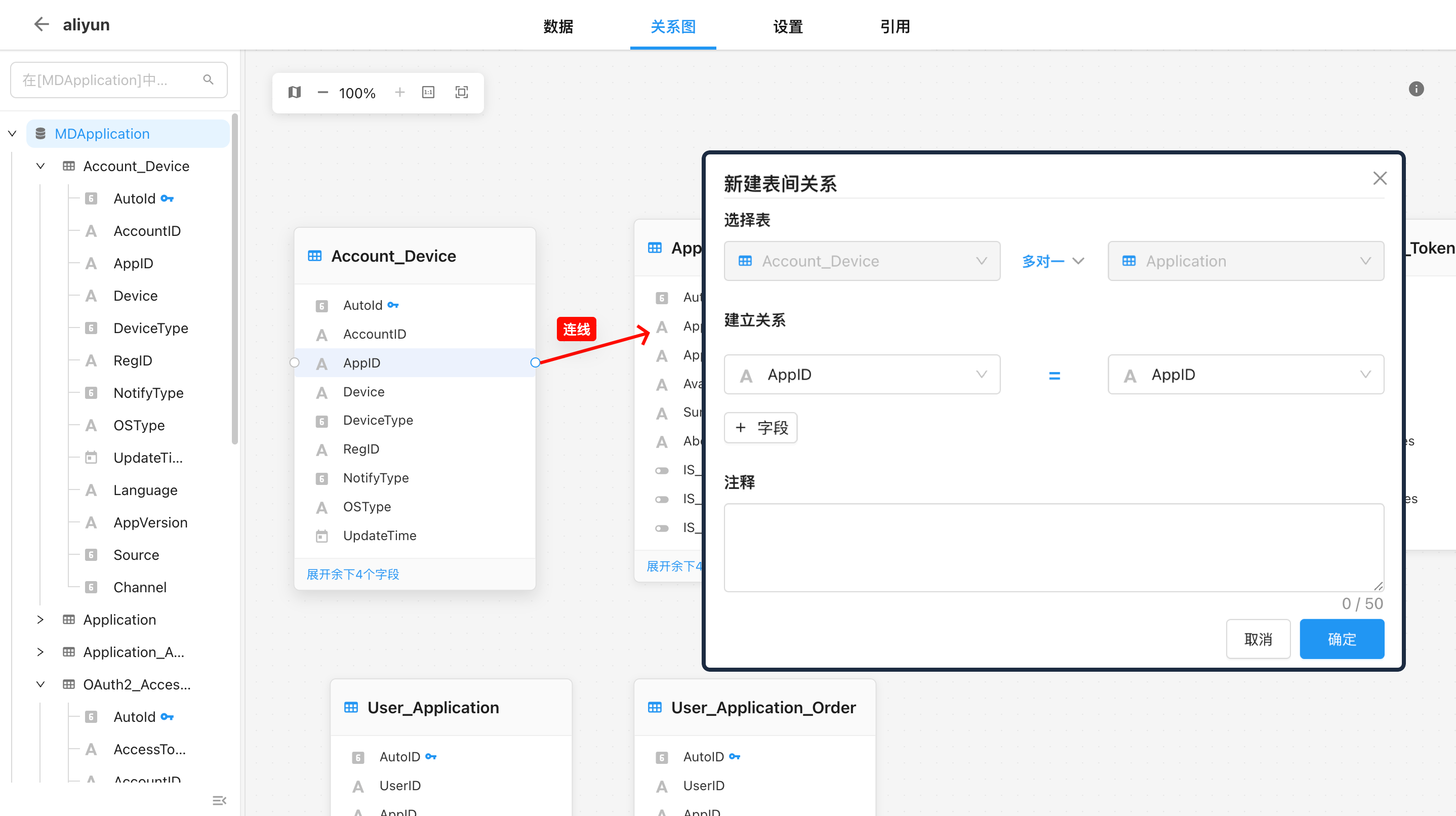The width and height of the screenshot is (1456, 816).
Task: Select AccessTo... field in the tree
Action: (149, 749)
